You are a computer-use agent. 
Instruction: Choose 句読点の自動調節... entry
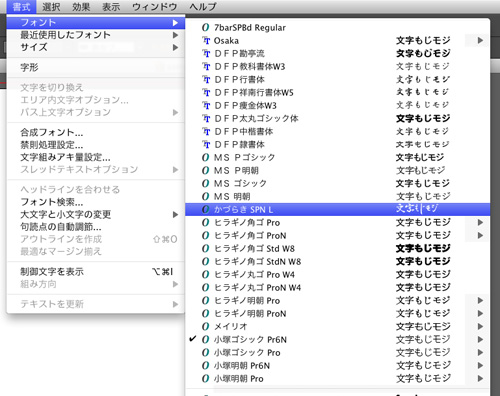[96, 227]
